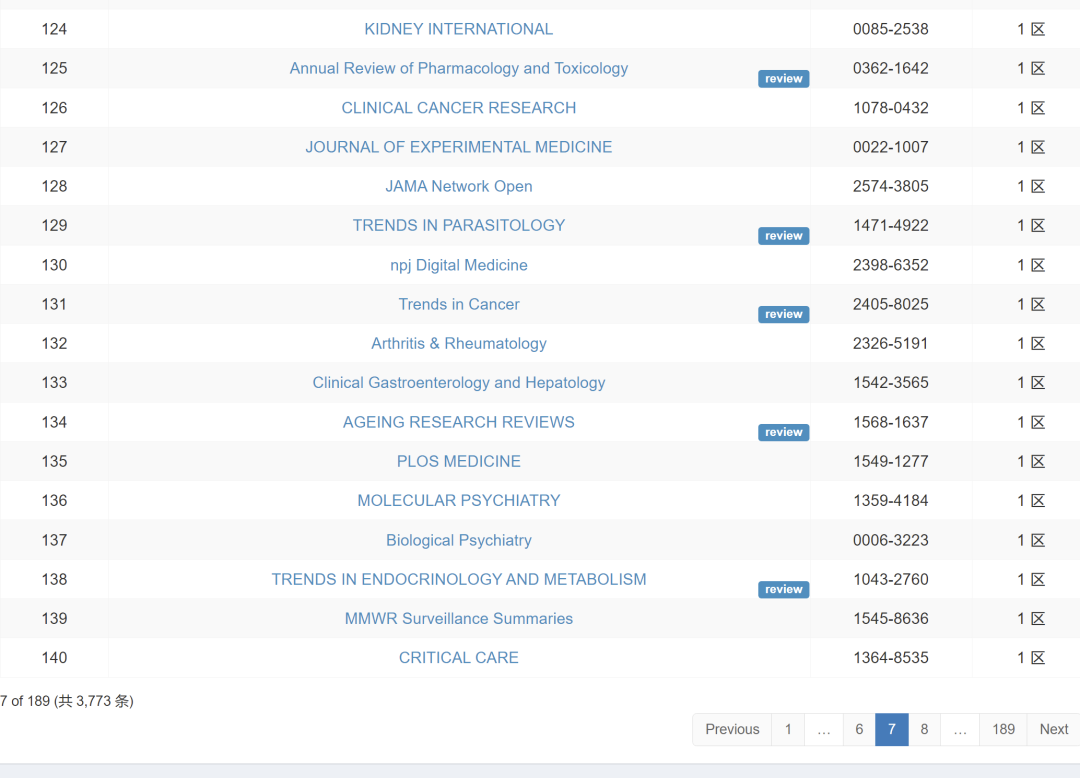Click the 1区 rank in CRITICAL CARE row
Screen dimensions: 1080x778
coord(1031,658)
